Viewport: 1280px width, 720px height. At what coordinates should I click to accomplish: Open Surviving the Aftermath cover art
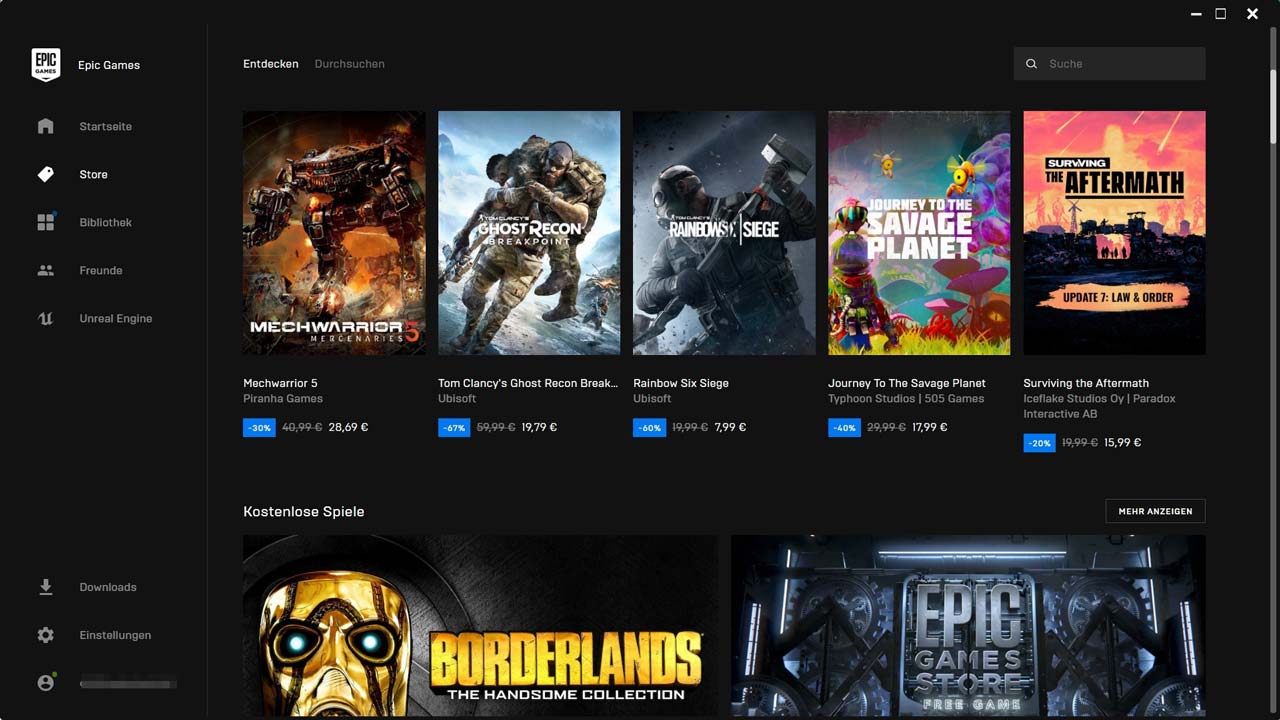click(x=1114, y=233)
